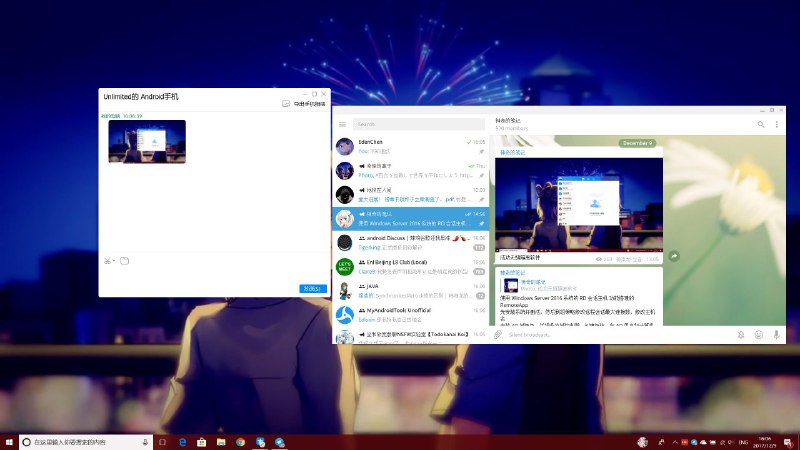Click EdenChen's avatar picture
The width and height of the screenshot is (800, 450).
coord(345,147)
